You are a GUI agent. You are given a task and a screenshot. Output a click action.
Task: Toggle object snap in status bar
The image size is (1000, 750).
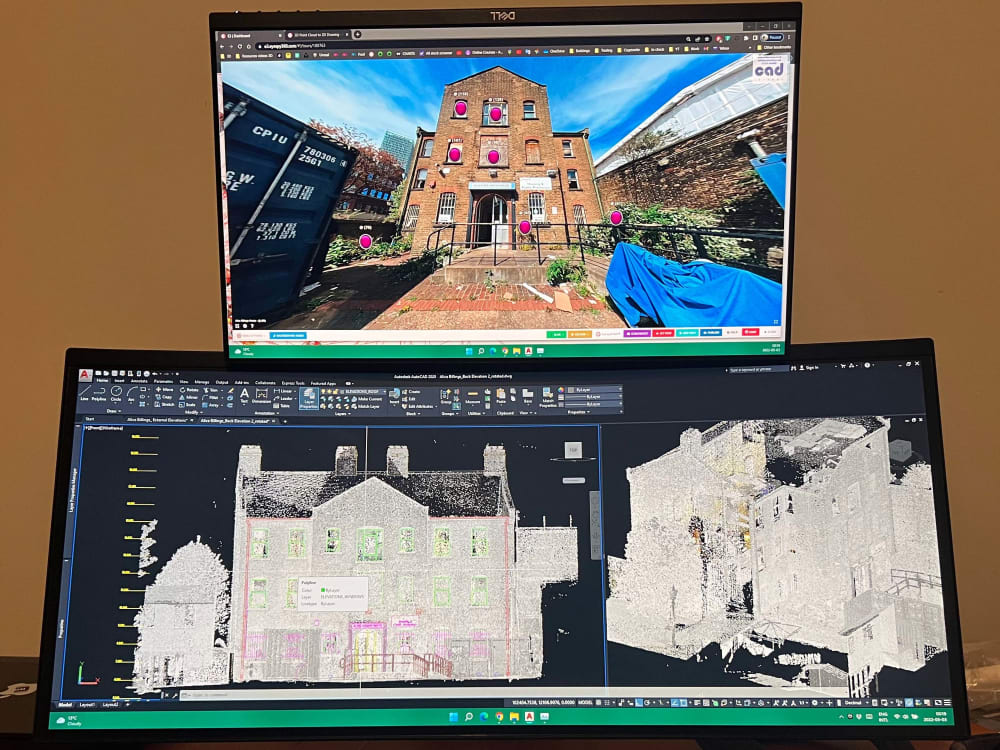point(683,702)
